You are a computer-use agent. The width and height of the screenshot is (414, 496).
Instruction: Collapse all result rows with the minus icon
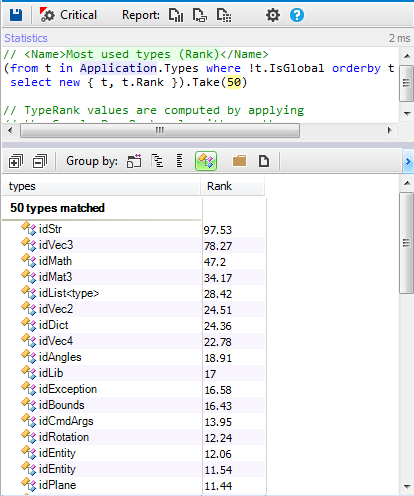(40, 162)
